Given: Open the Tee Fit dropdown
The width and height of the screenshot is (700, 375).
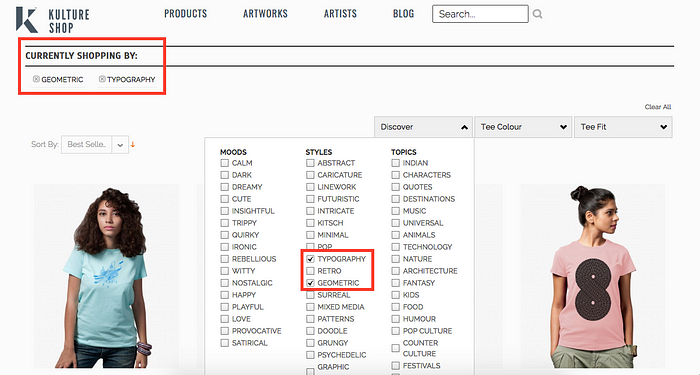Looking at the screenshot, I should click(623, 127).
